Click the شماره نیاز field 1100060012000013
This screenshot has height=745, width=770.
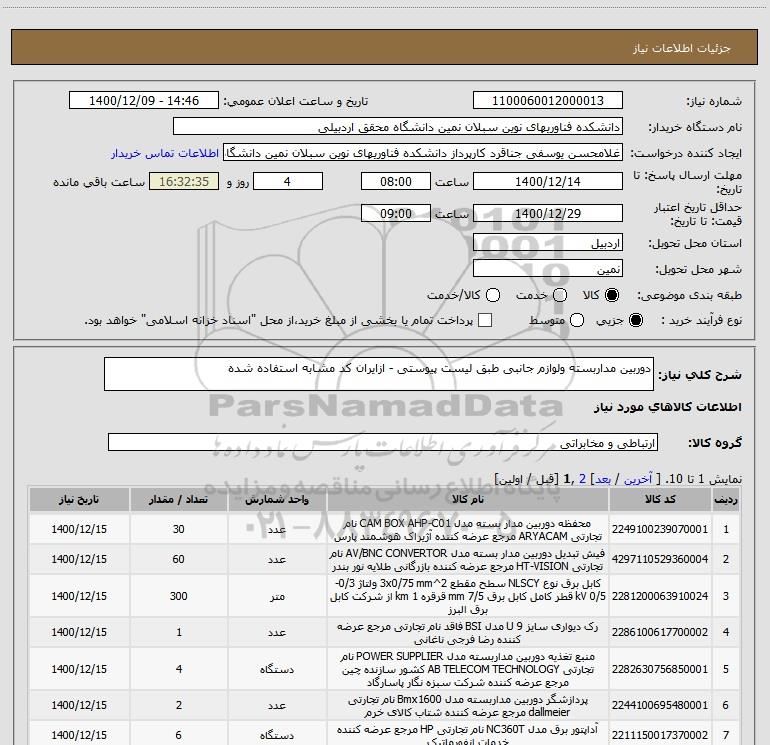pos(548,101)
